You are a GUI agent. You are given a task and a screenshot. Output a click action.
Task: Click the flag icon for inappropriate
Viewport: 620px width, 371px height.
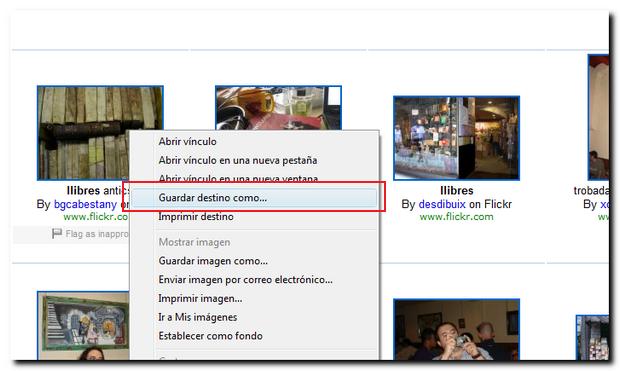(57, 233)
